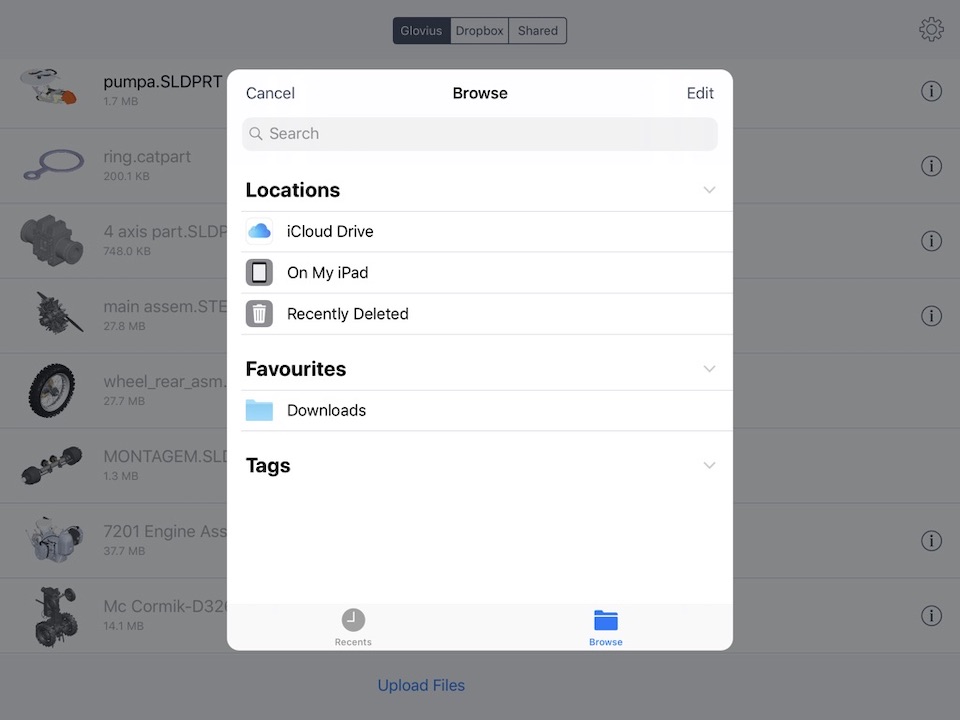Show info for pumpa.SLDPRT
The height and width of the screenshot is (720, 960).
931,91
